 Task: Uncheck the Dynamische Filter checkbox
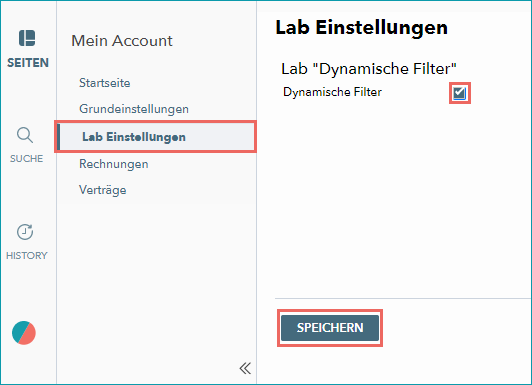[460, 93]
